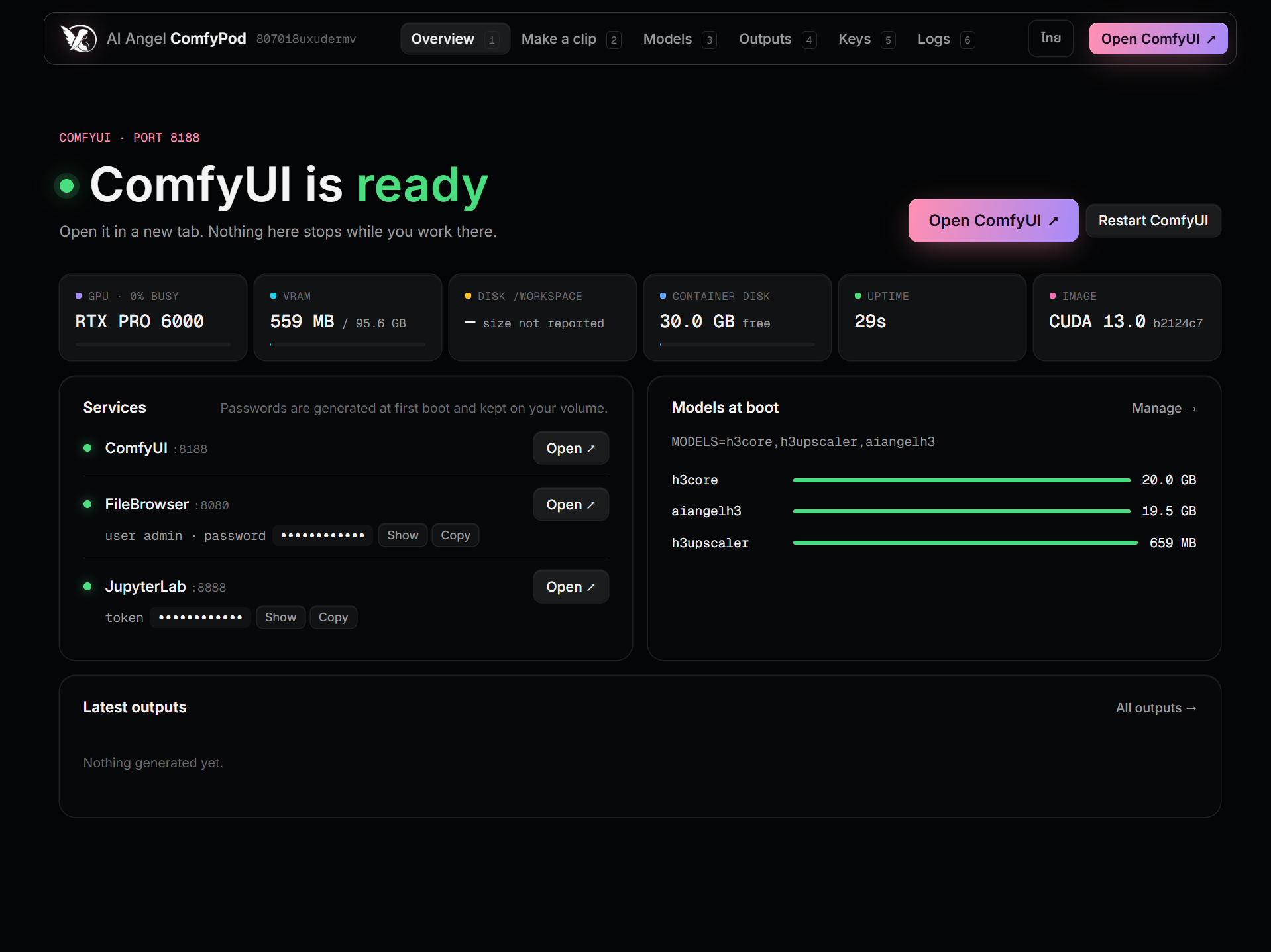Copy the FileBrowser password
Viewport: 1271px width, 952px height.
455,535
